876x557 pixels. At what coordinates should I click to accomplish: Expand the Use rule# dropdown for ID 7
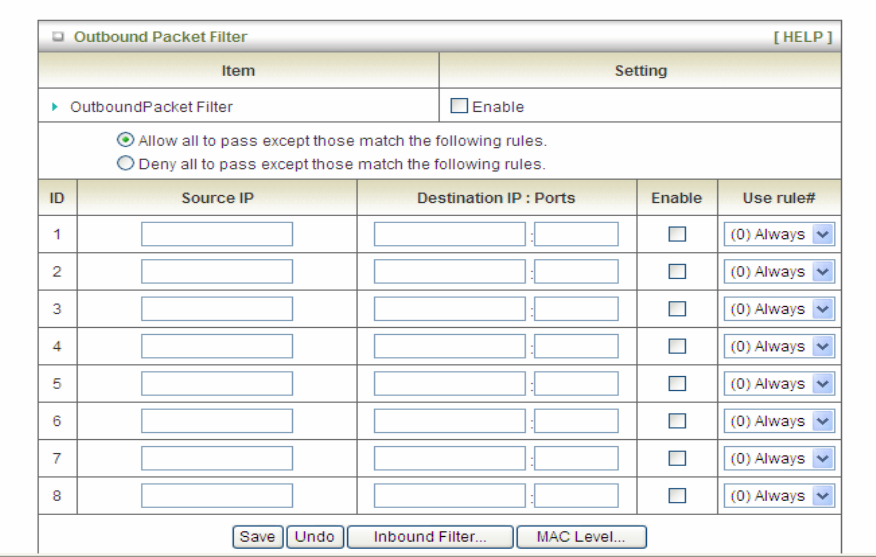(779, 458)
